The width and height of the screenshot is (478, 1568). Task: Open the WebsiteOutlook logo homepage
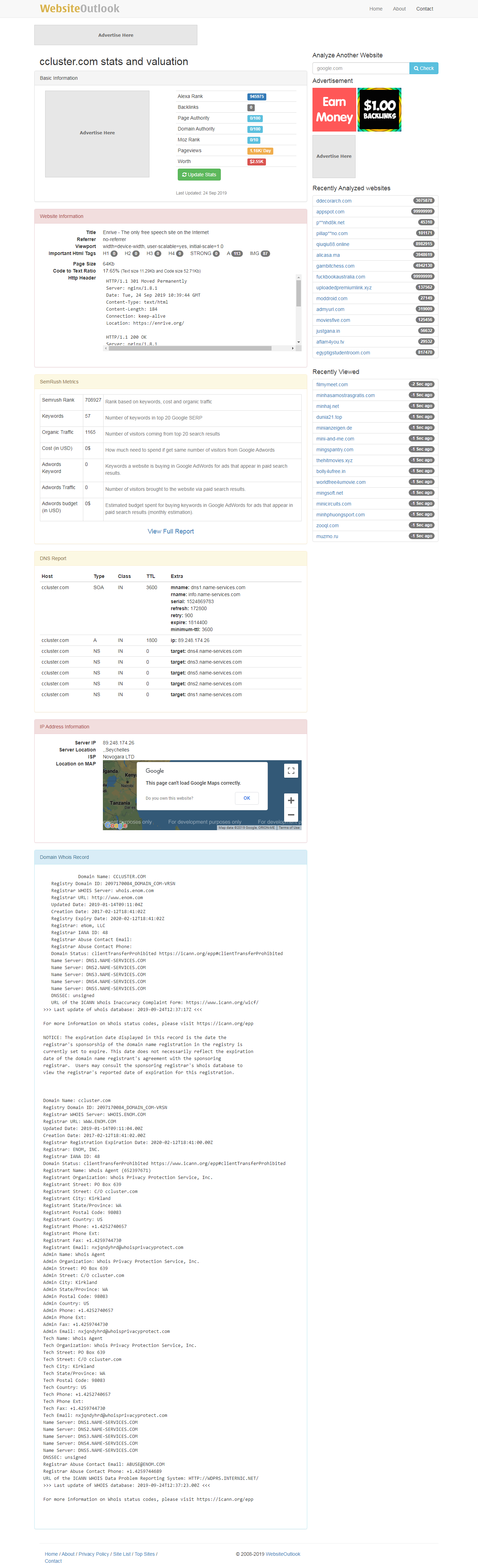pos(80,8)
